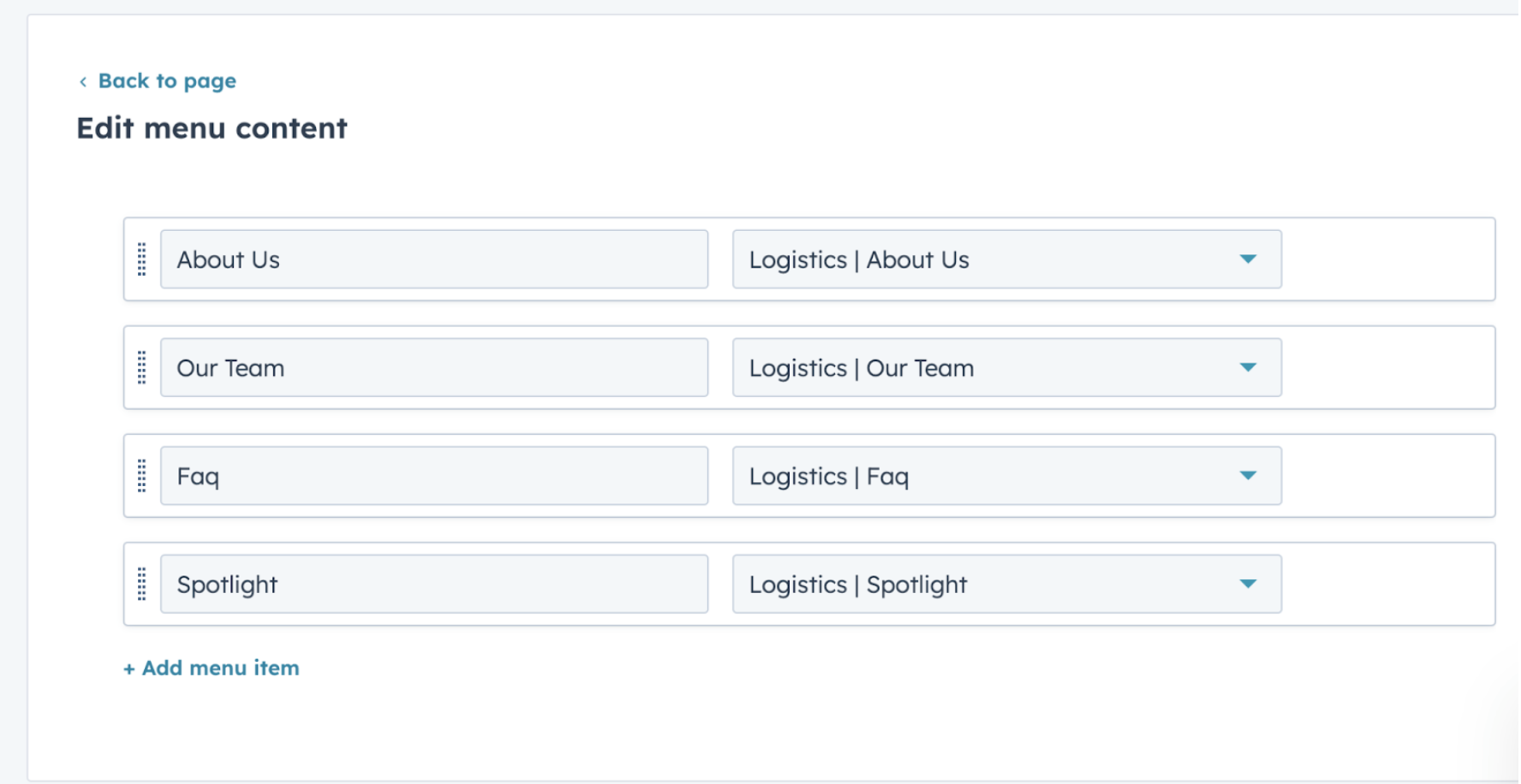The height and width of the screenshot is (784, 1521).
Task: Click the drag handle beside About Us
Action: (x=142, y=259)
